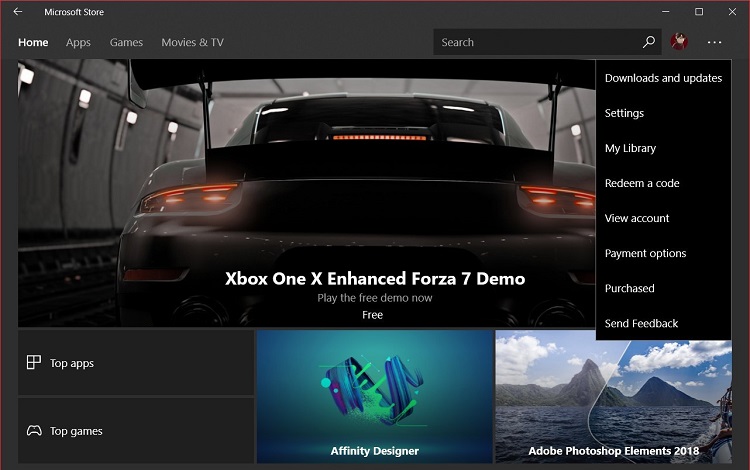The width and height of the screenshot is (750, 470).
Task: Open Settings from the menu
Action: click(x=663, y=113)
